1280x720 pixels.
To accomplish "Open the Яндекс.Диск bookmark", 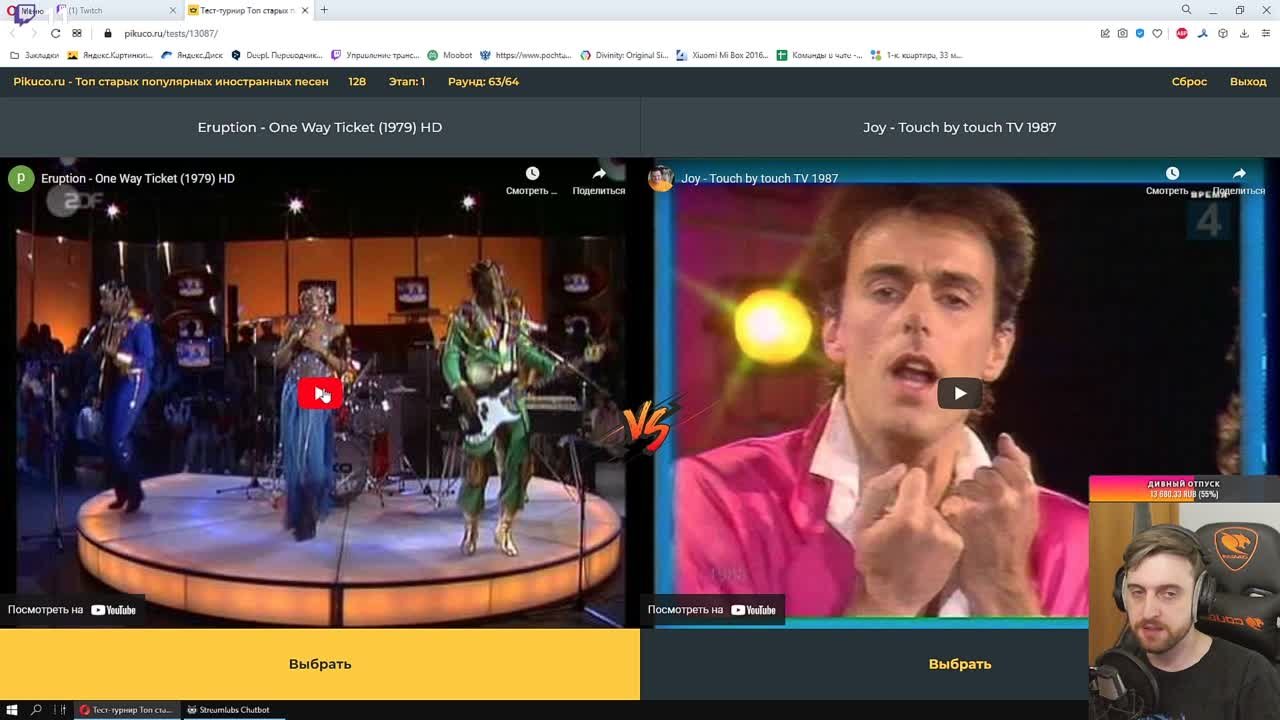I will pyautogui.click(x=192, y=55).
